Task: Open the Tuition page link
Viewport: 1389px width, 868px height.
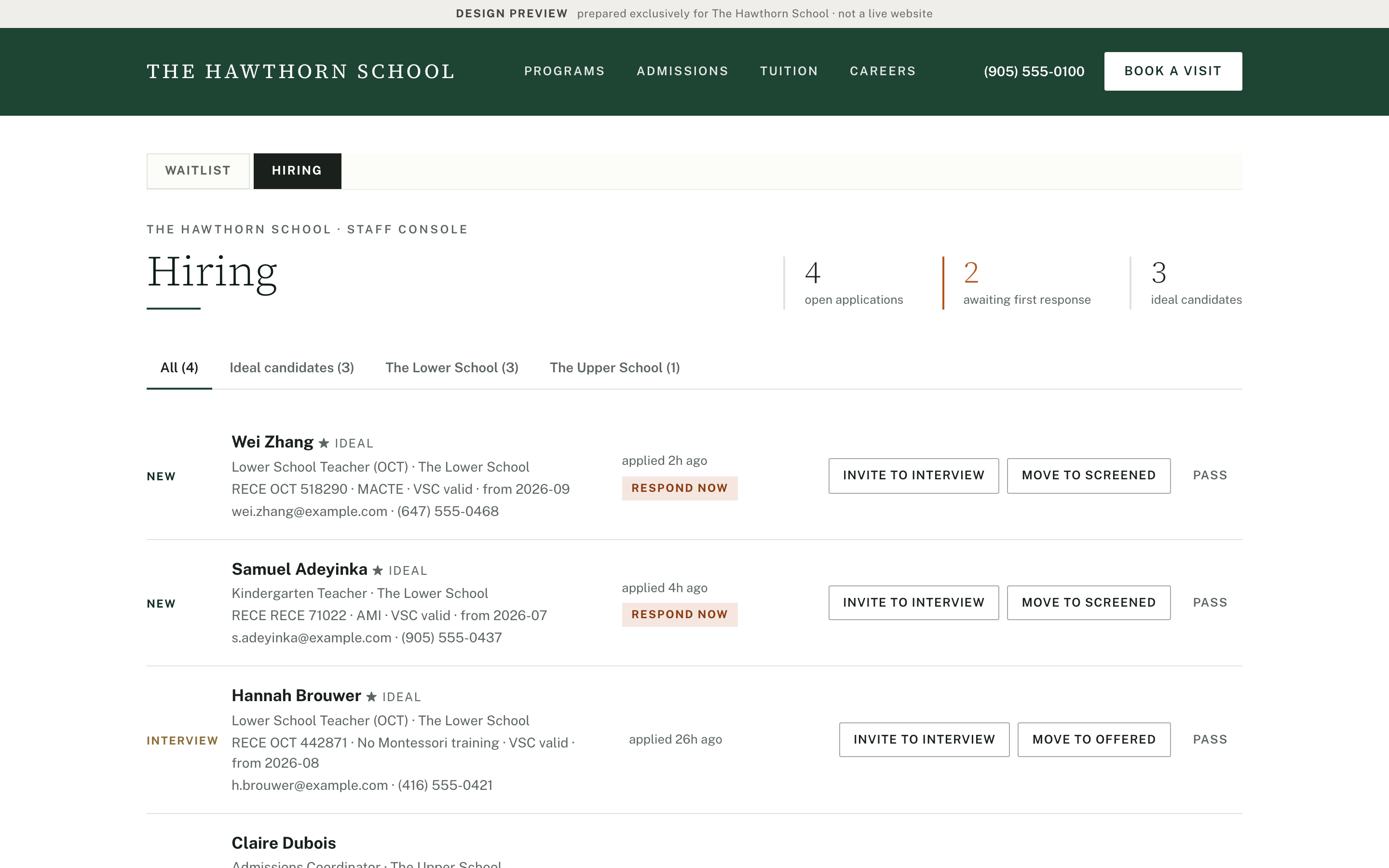Action: [789, 71]
